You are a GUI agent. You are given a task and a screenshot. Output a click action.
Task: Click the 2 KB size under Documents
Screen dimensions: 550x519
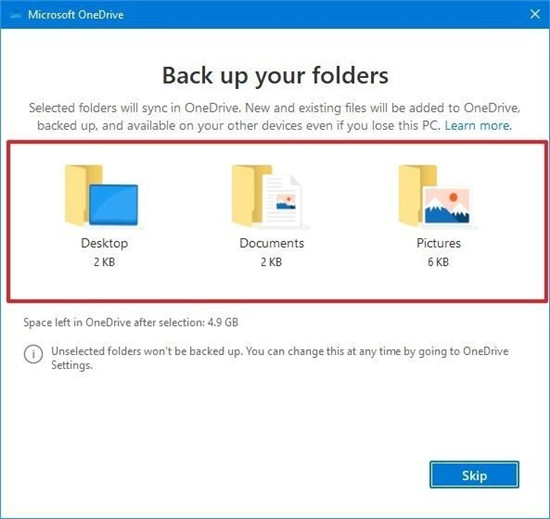[271, 262]
